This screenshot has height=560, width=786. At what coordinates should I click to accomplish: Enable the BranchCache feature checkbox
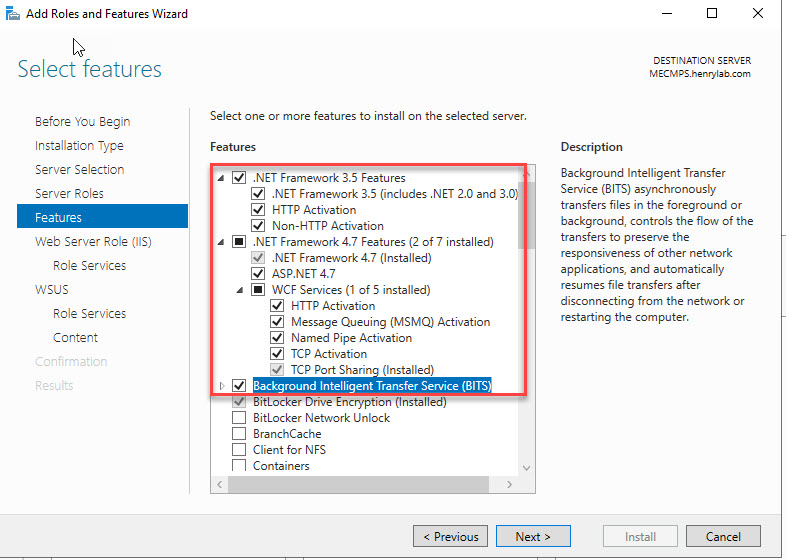tap(239, 434)
